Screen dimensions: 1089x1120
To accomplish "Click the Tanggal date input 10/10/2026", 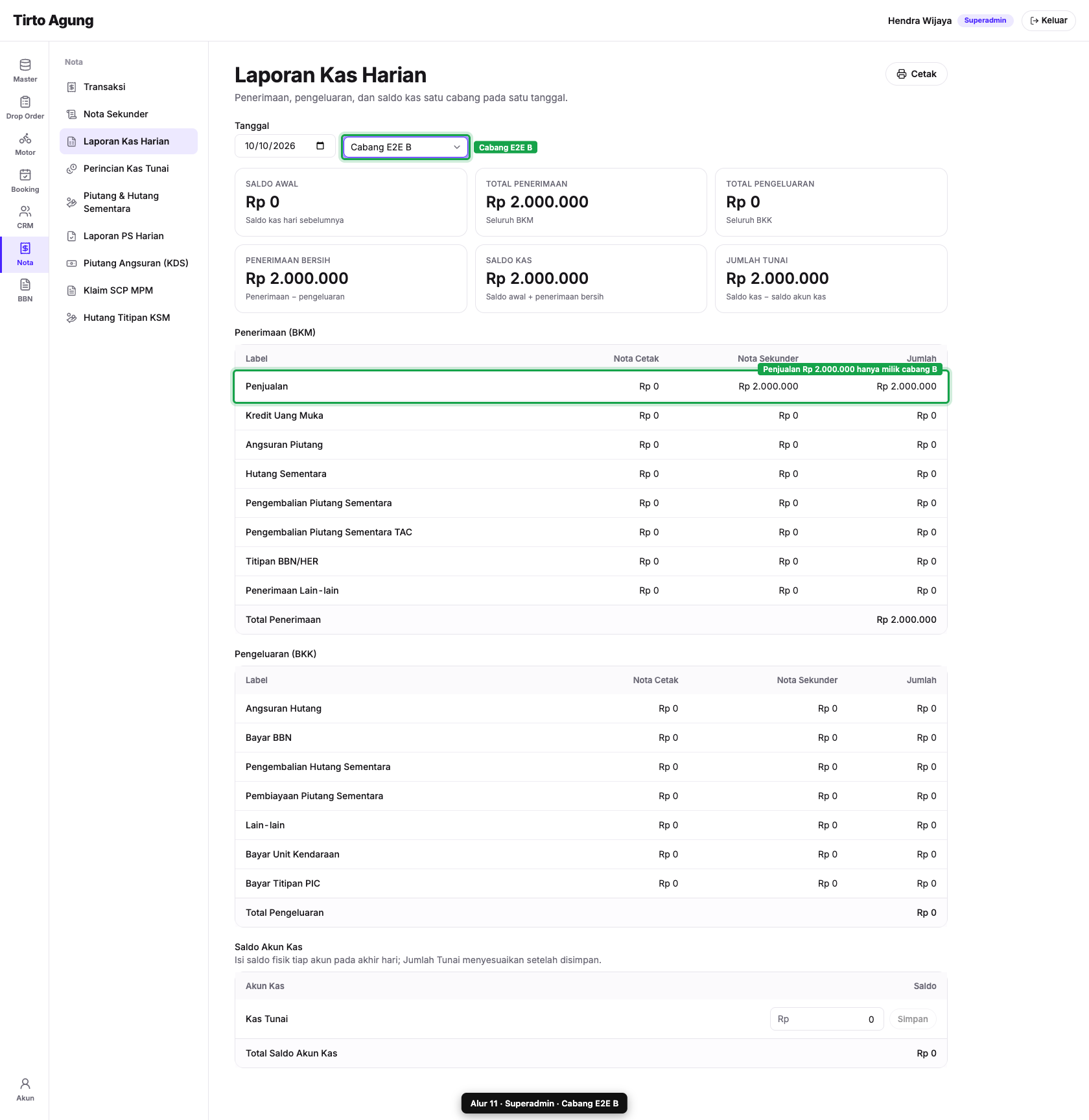I will [x=285, y=146].
